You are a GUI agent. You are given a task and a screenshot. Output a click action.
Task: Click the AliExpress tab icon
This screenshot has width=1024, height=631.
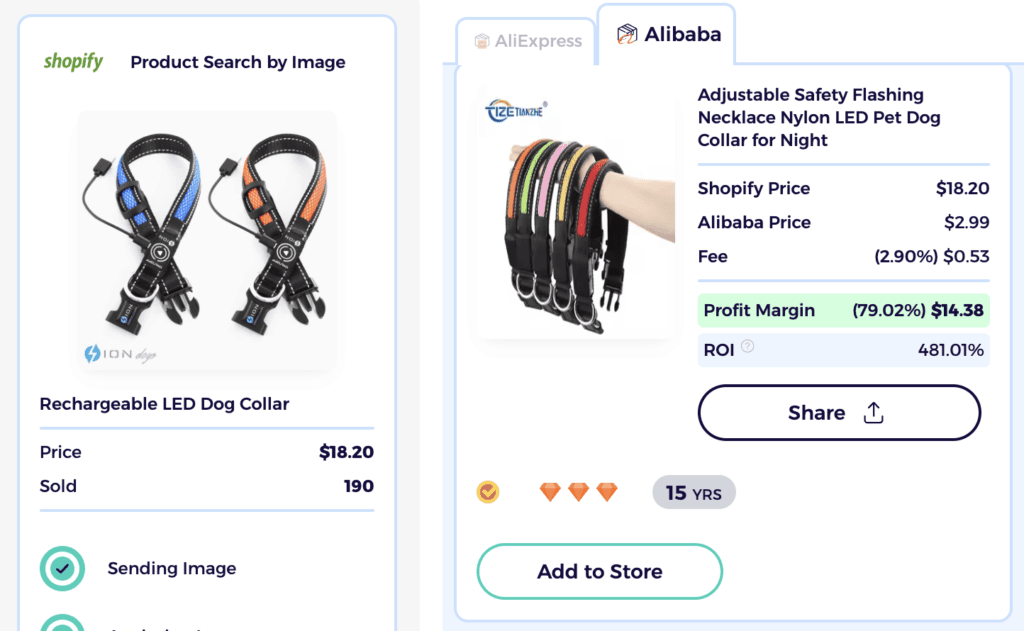click(x=481, y=41)
